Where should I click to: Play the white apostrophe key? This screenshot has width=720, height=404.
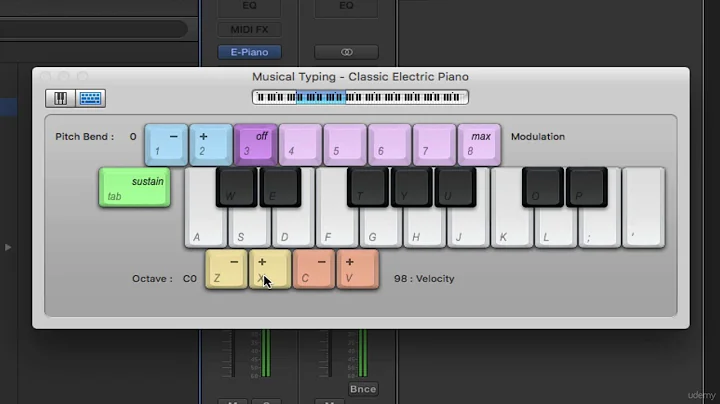(x=643, y=208)
